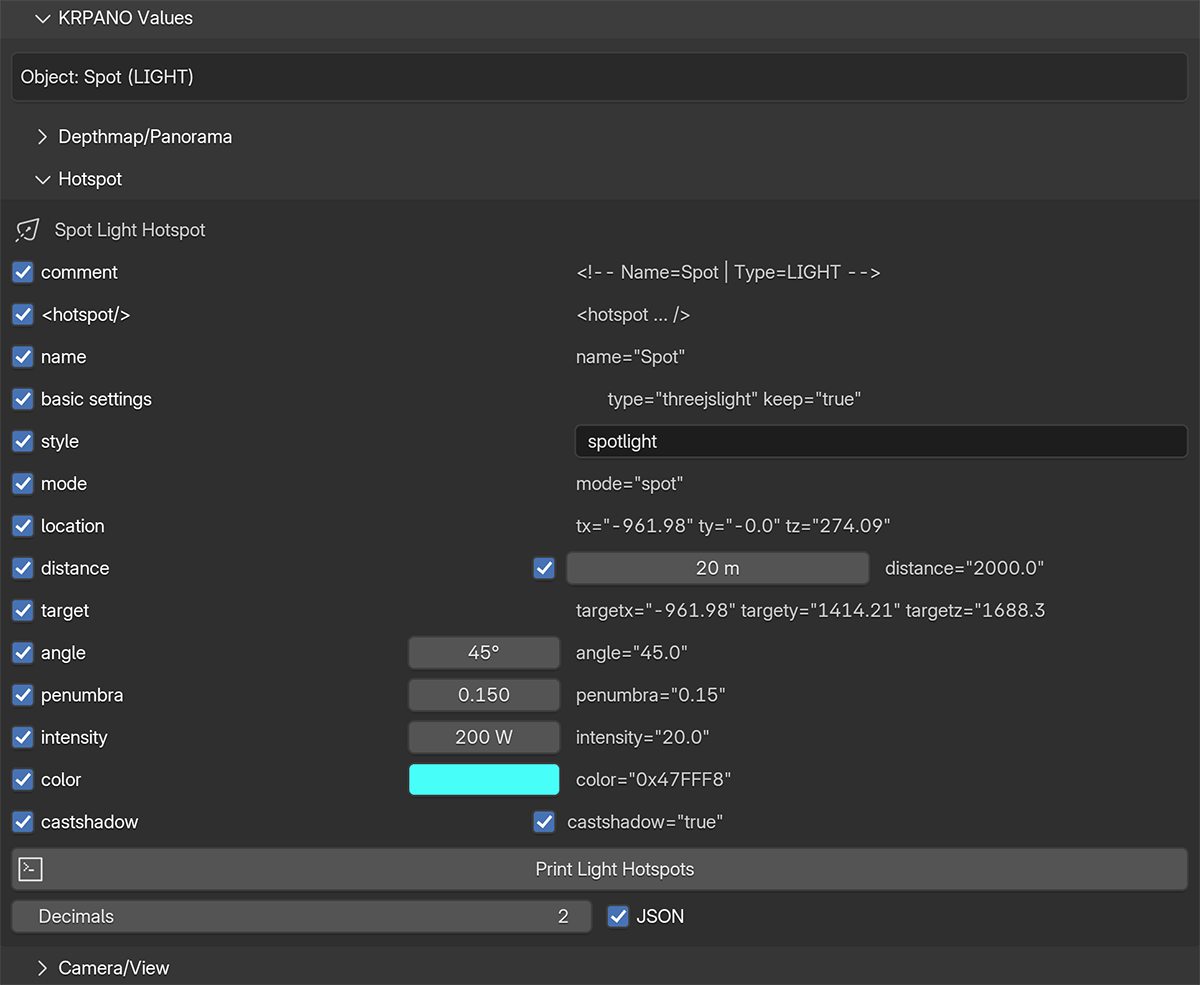This screenshot has height=985, width=1200.
Task: Click the console icon on Print button
Action: tap(31, 869)
